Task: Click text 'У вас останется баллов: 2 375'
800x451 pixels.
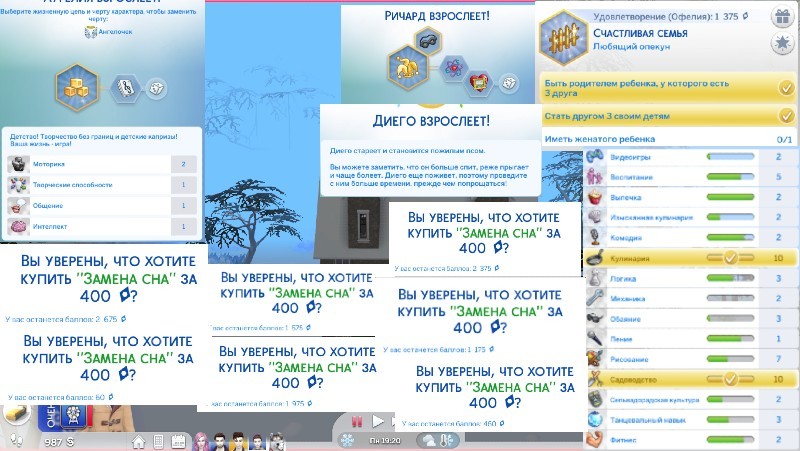Action: click(447, 268)
